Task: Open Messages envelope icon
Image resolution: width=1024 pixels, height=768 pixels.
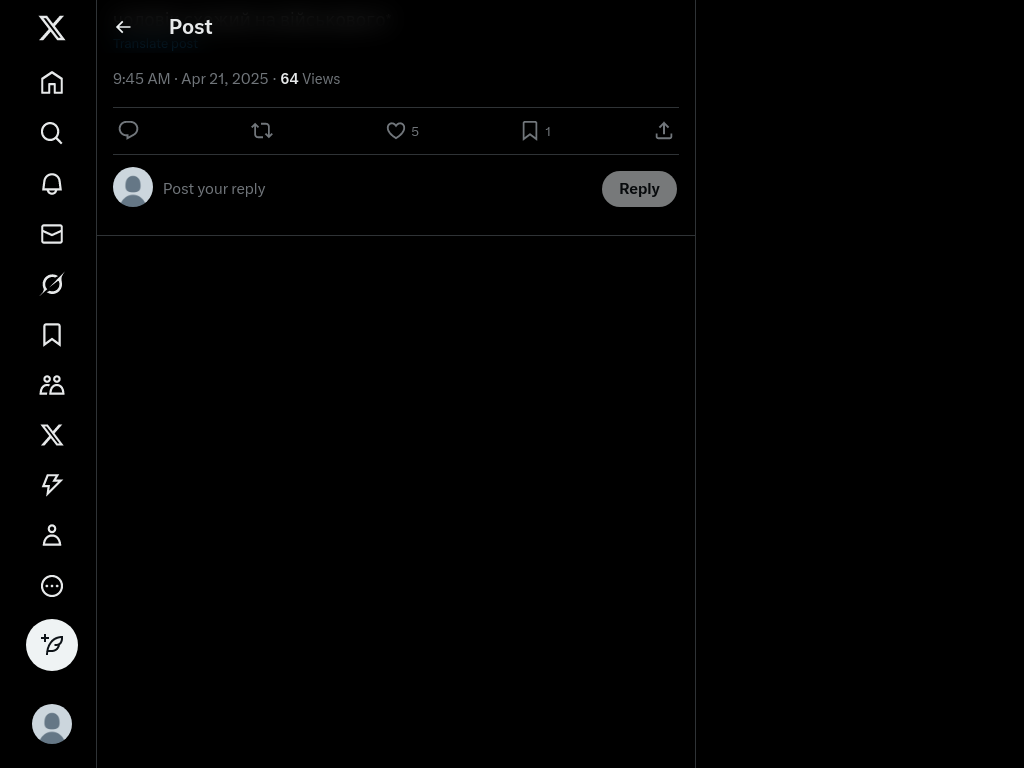Action: click(x=52, y=234)
